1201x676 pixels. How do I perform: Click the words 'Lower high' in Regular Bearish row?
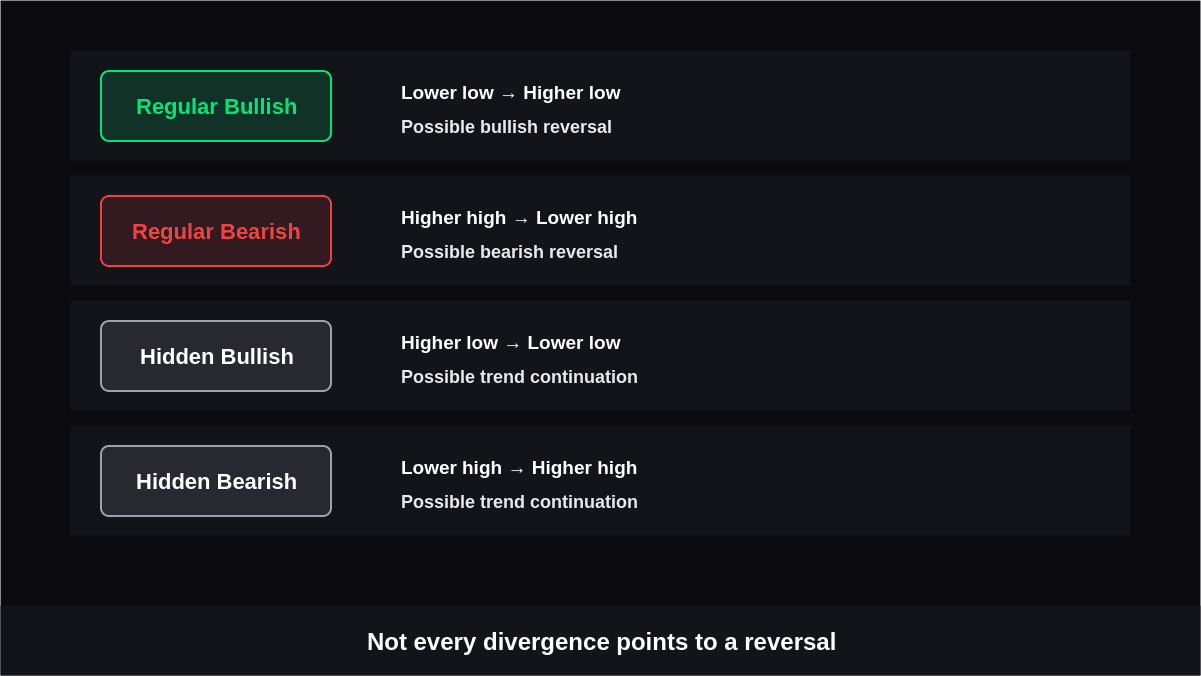[586, 218]
